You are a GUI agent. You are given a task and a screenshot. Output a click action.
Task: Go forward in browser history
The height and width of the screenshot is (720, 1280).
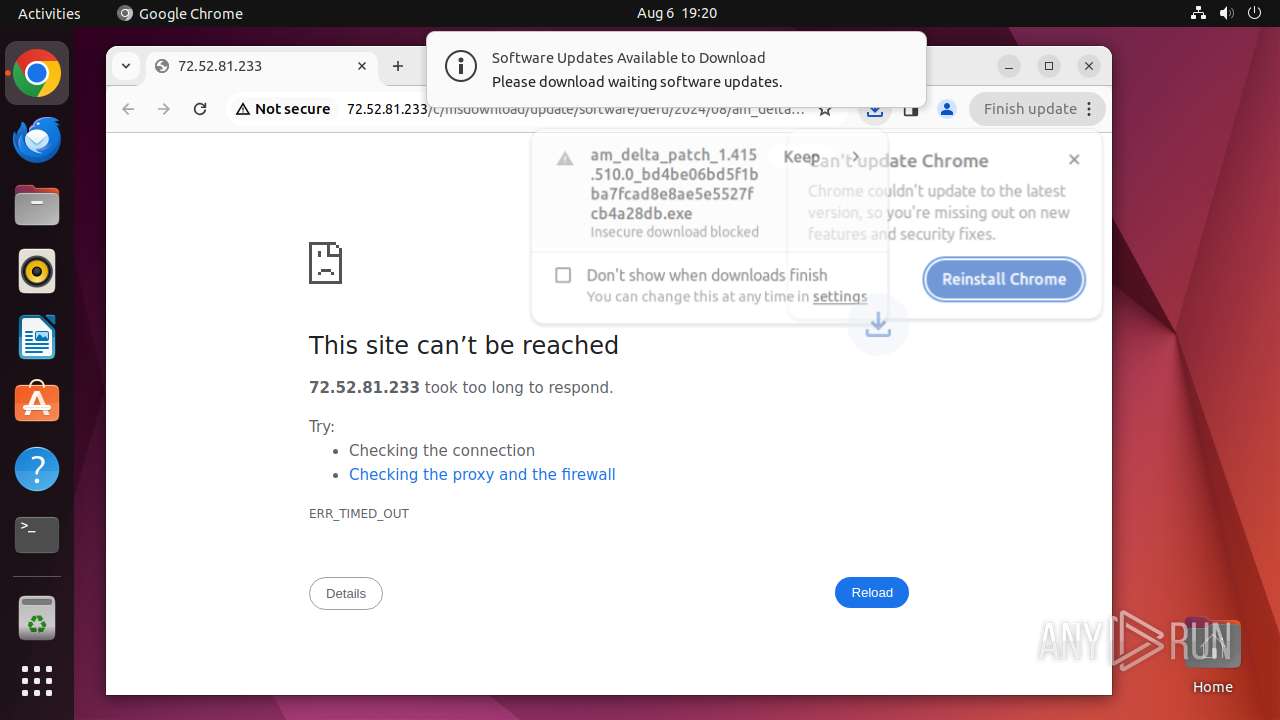click(x=164, y=109)
